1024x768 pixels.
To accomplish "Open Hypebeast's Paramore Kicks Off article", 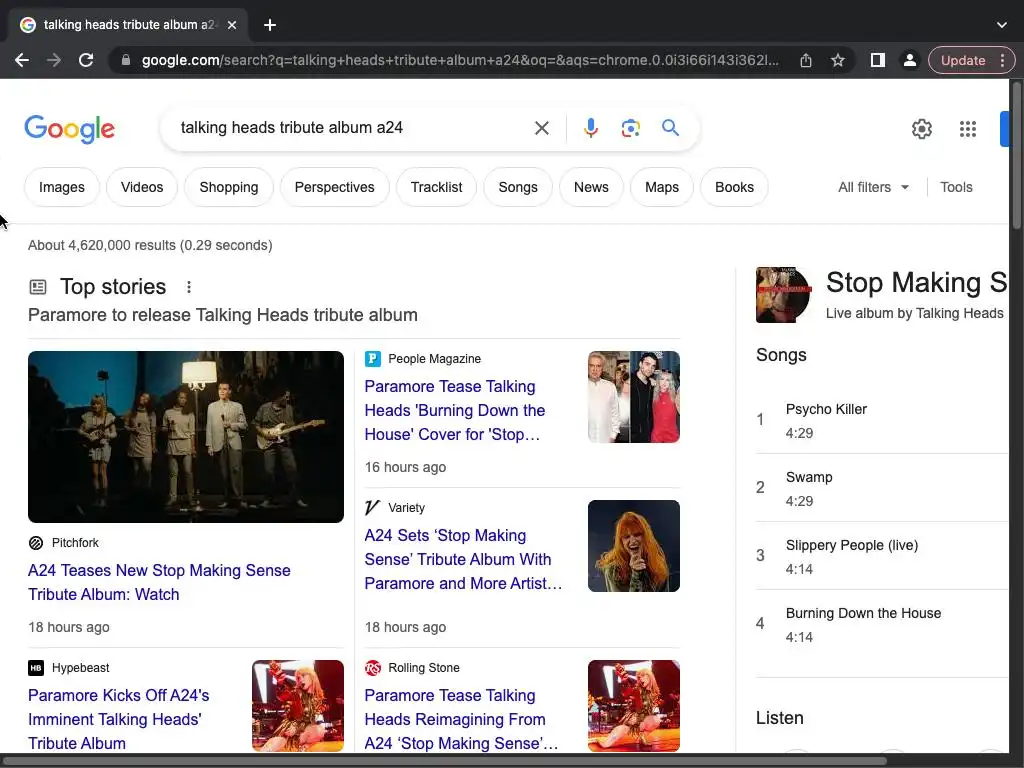I will pos(119,720).
